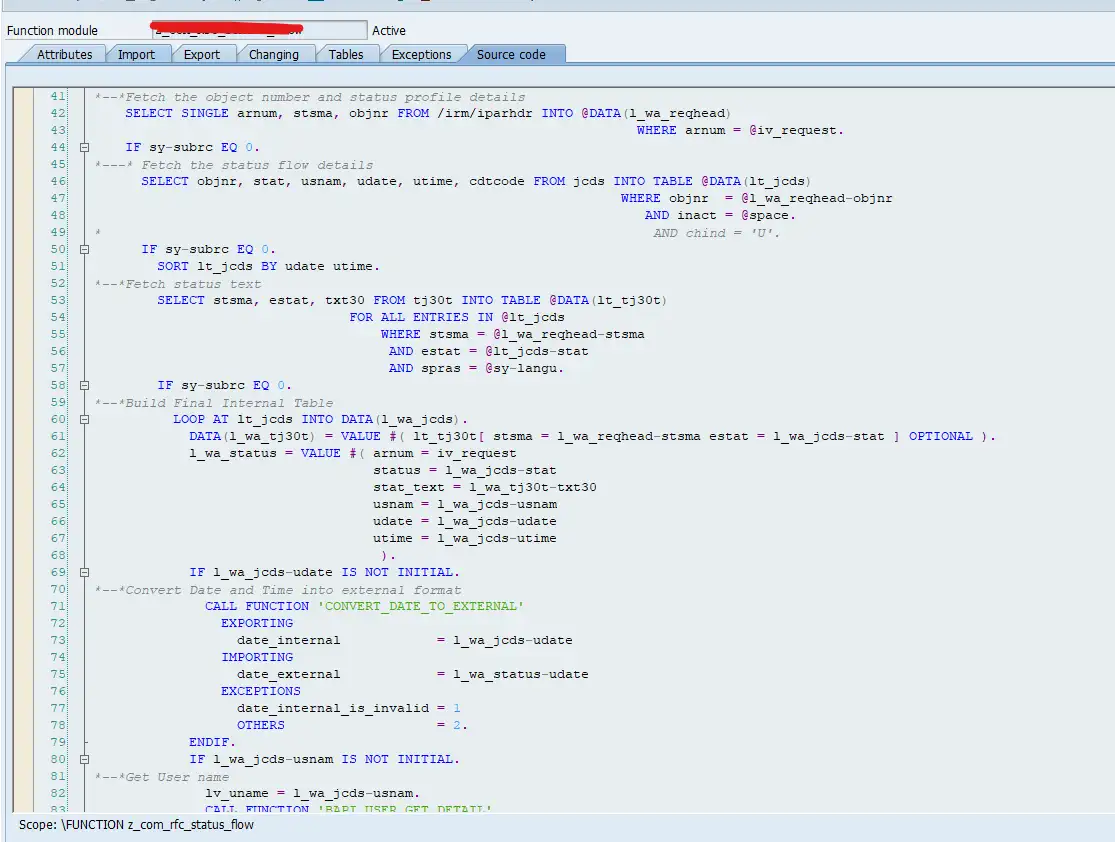The height and width of the screenshot is (842, 1115).
Task: Collapse the IF sy-subrc block at line 44
Action: click(x=84, y=146)
